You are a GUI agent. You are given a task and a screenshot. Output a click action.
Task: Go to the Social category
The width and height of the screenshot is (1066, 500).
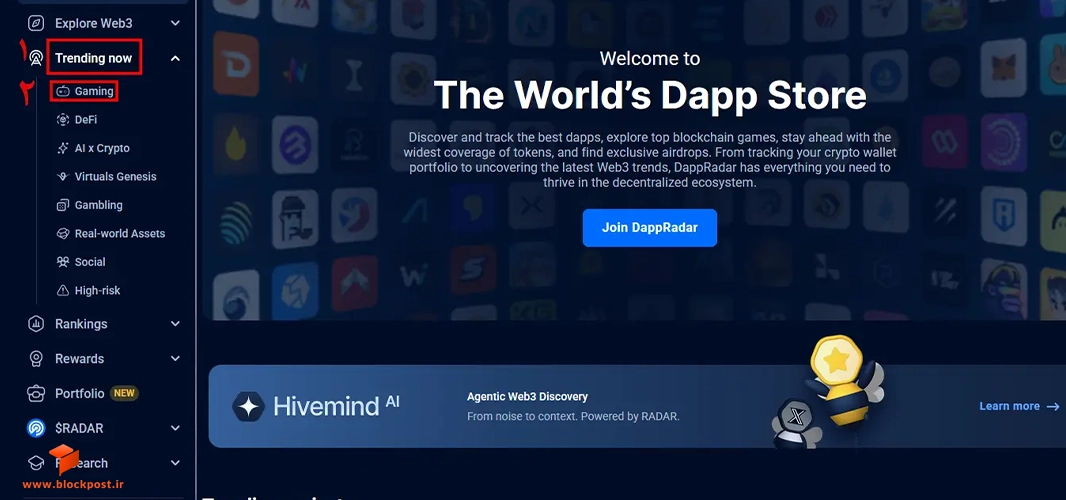tap(90, 262)
